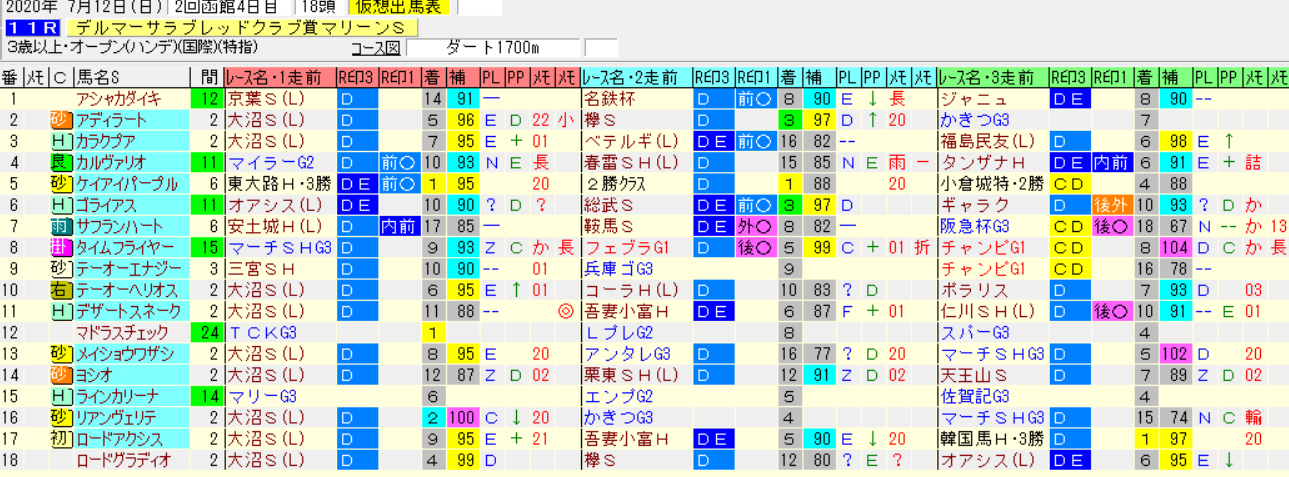Click the green 良 icon beside カルヴァリオ
The height and width of the screenshot is (477, 1289).
[x=60, y=162]
